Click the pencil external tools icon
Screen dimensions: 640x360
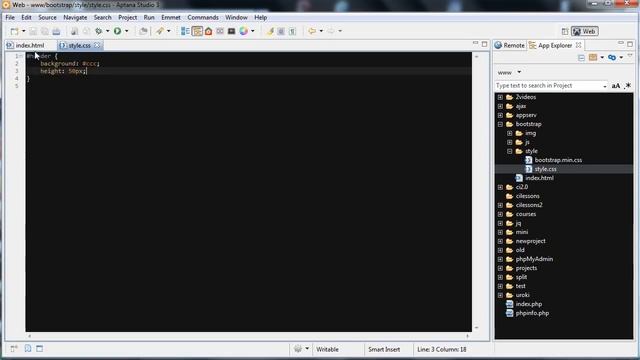160,31
